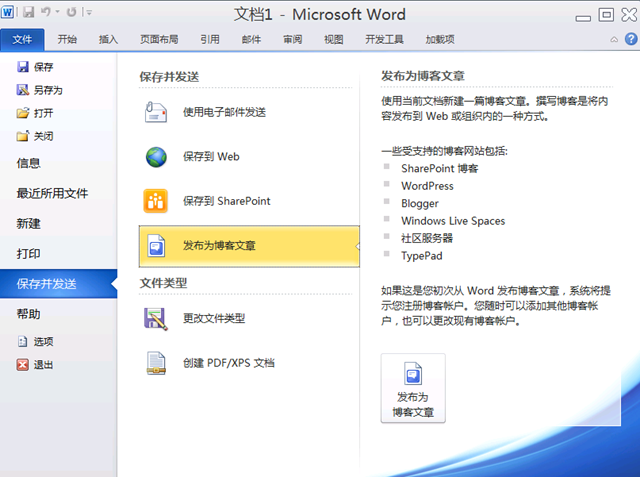Select the highlighted 保存并发送 section

[58, 284]
